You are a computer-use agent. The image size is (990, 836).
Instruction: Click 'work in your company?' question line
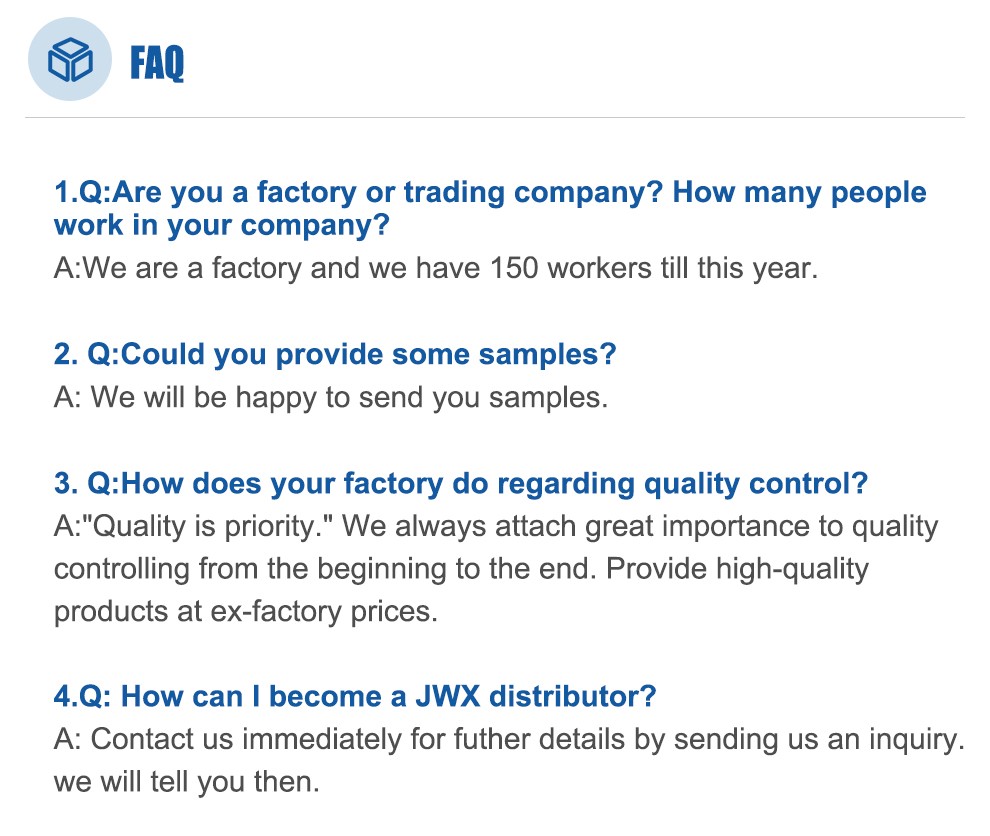[x=221, y=226]
